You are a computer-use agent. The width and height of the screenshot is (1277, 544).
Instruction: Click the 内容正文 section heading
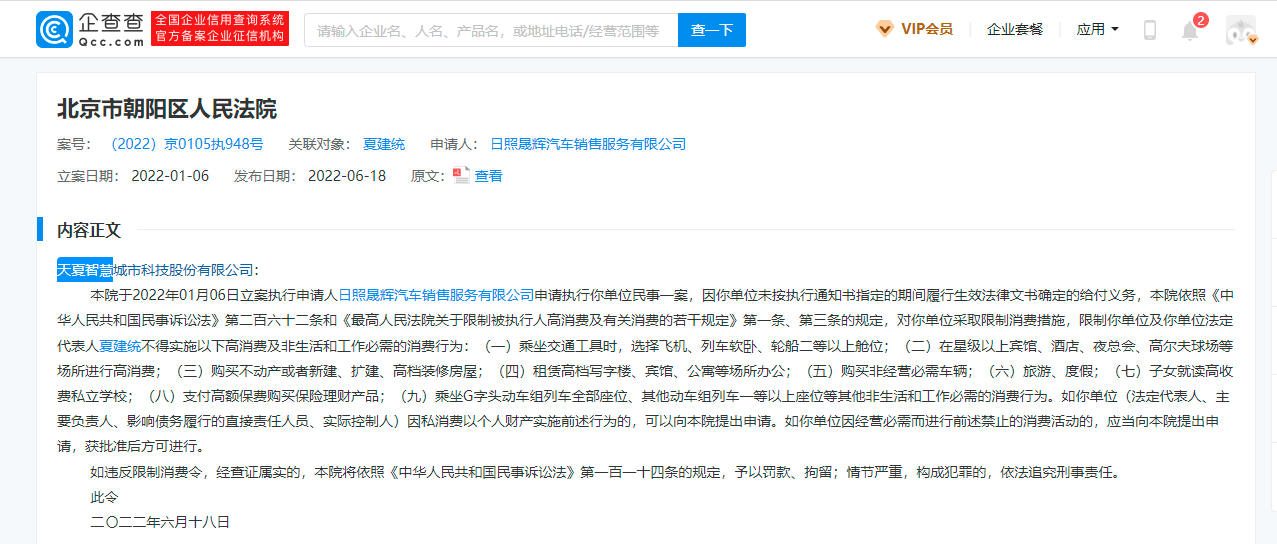tap(89, 230)
